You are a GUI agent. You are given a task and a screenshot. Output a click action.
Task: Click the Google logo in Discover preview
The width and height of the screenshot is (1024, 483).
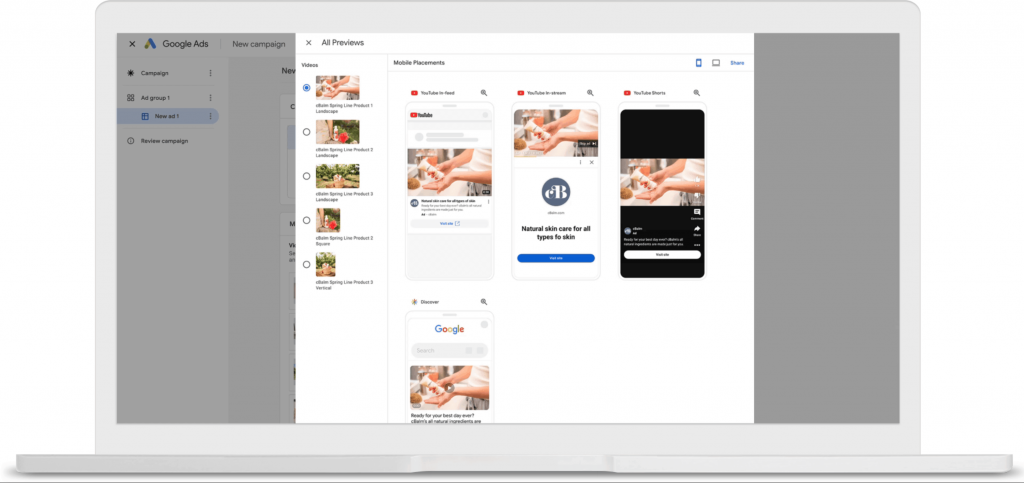[449, 329]
